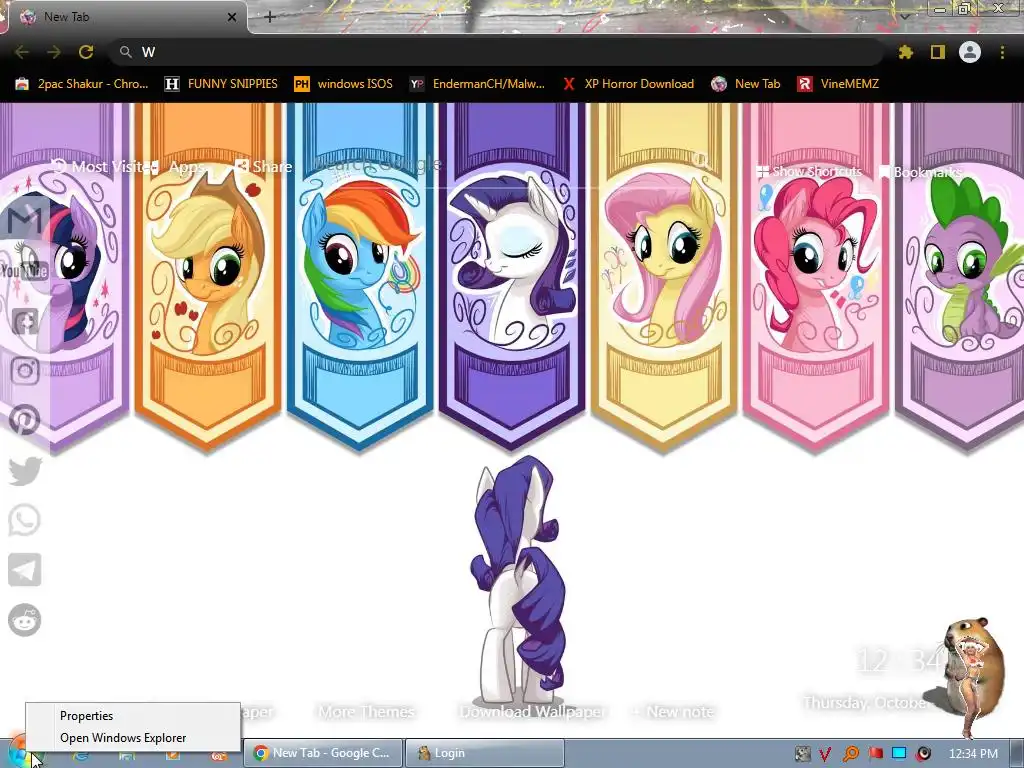Open the New Tab bookmark
1024x768 pixels.
[746, 84]
